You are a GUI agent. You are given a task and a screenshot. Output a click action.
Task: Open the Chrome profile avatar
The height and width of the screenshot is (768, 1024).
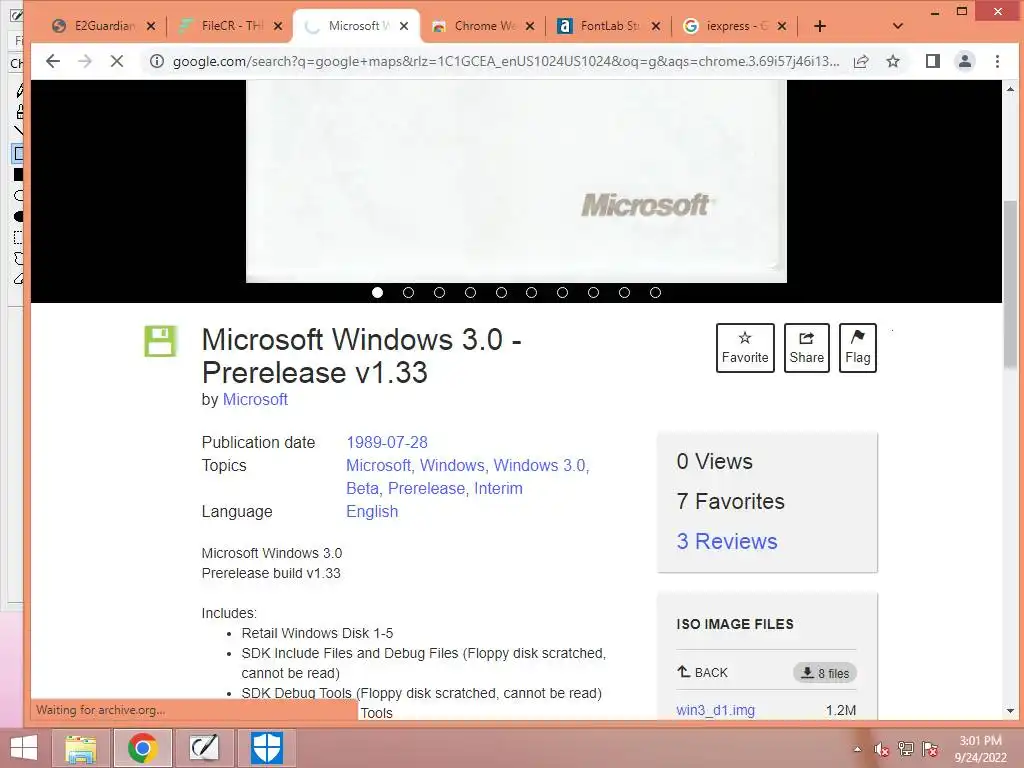(x=965, y=61)
